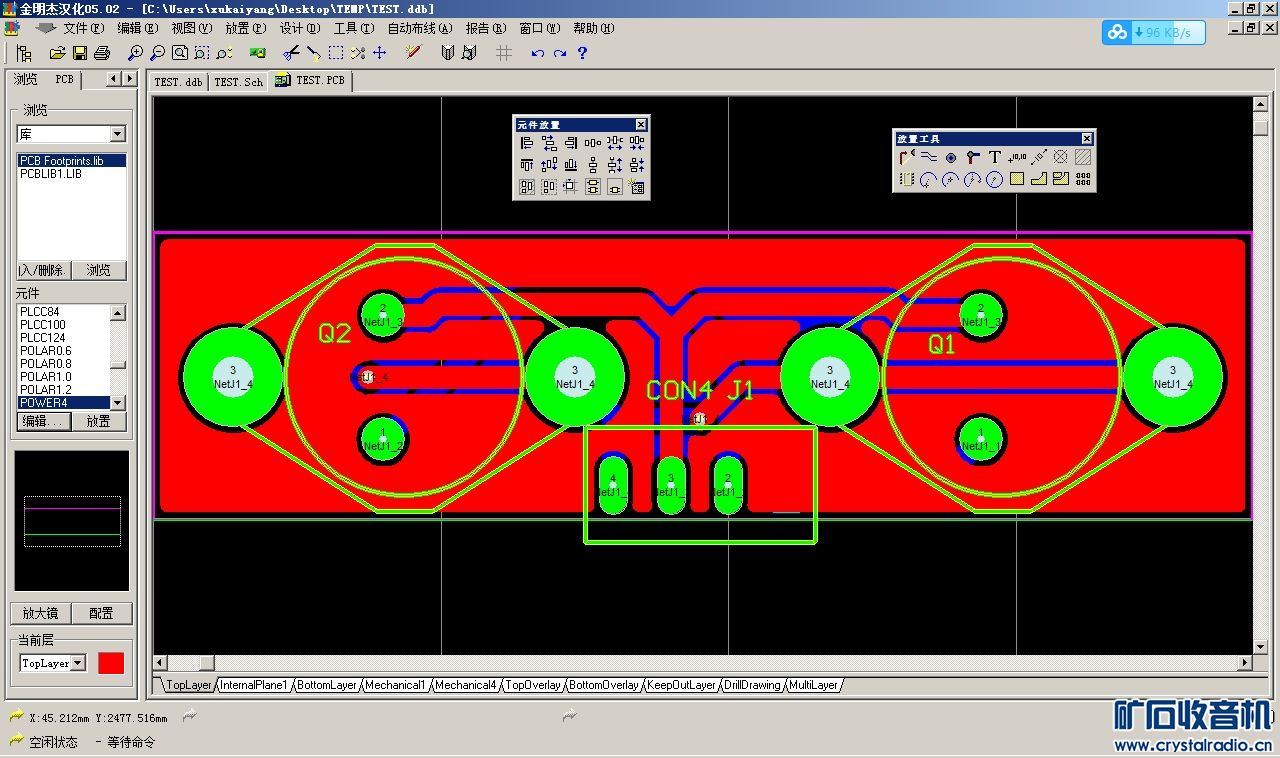Undo using the blue back-arrow icon
This screenshot has height=758, width=1280.
tap(538, 53)
